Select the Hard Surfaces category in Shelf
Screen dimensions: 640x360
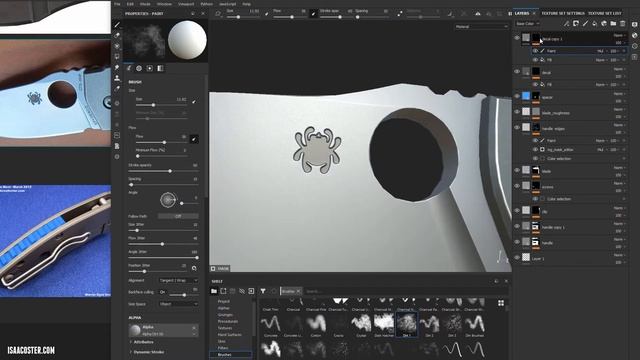229,335
